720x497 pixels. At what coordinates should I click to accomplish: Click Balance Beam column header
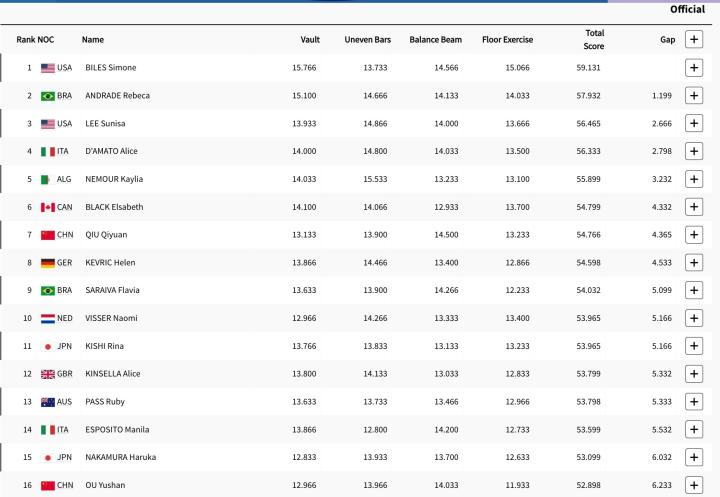coord(434,40)
